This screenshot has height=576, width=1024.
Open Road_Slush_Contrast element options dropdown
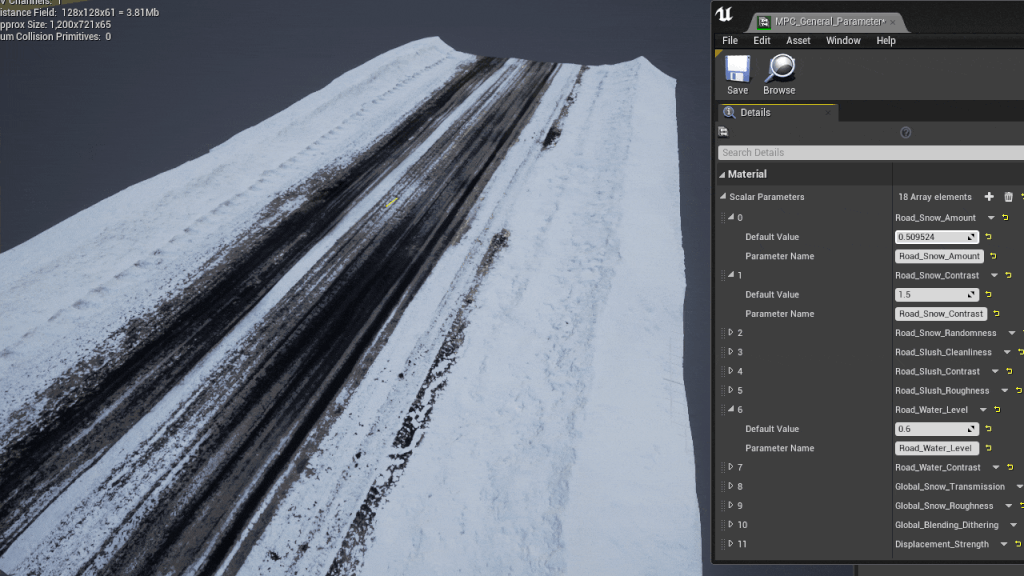click(x=995, y=372)
